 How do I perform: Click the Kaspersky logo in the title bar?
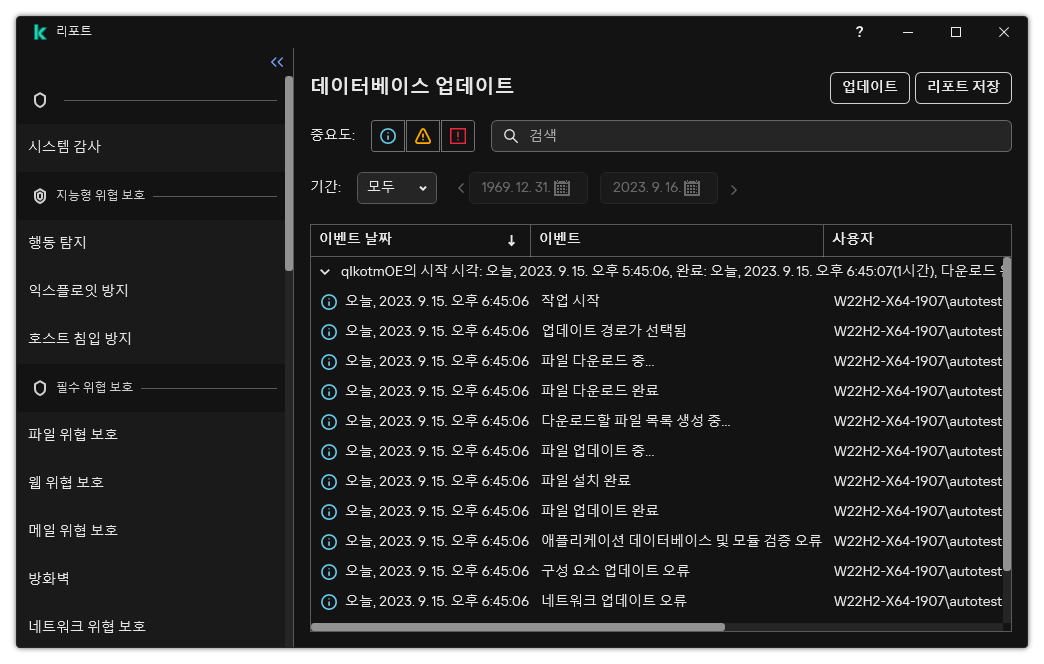[40, 31]
